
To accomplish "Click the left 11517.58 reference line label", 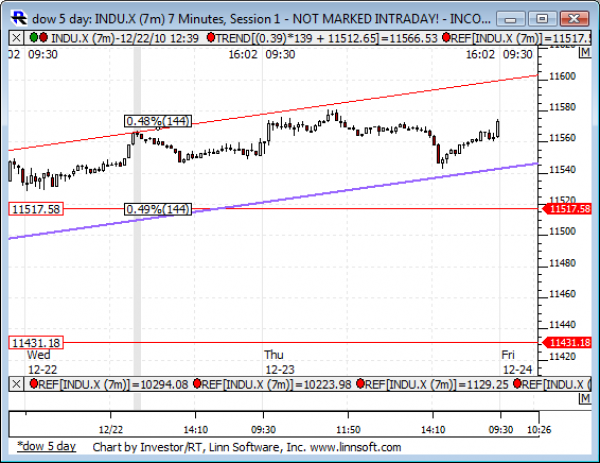I will (x=36, y=209).
